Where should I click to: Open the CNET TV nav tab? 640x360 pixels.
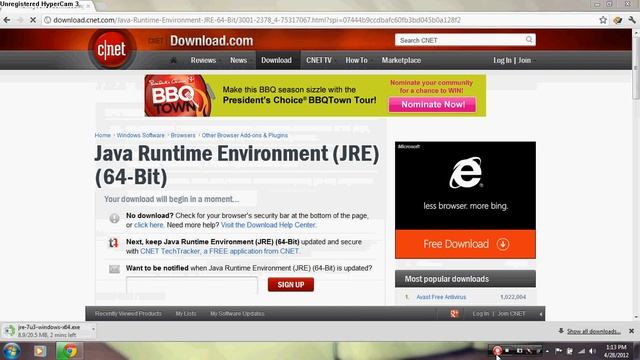319,60
